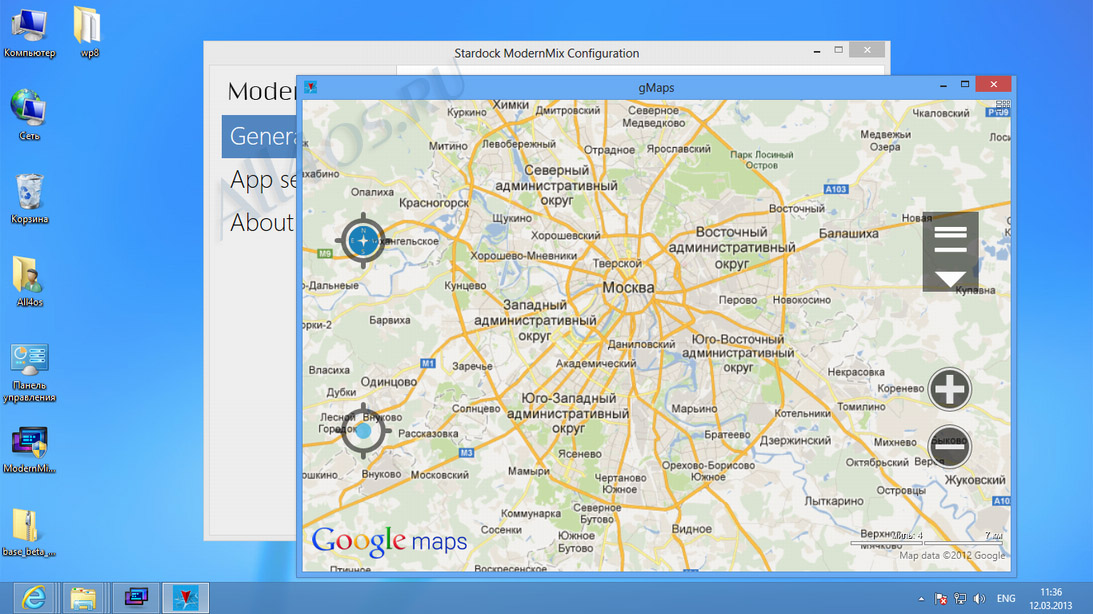1093x614 pixels.
Task: Click the compass icon on the map
Action: coord(363,241)
